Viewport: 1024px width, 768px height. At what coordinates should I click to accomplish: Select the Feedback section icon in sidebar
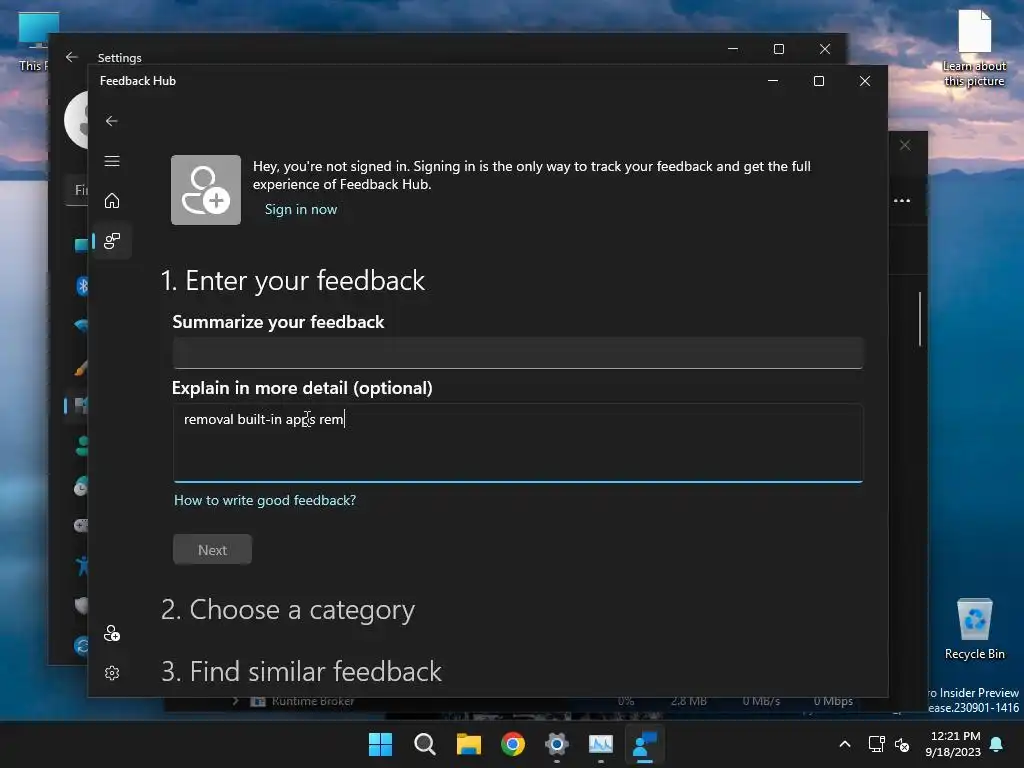pos(112,241)
